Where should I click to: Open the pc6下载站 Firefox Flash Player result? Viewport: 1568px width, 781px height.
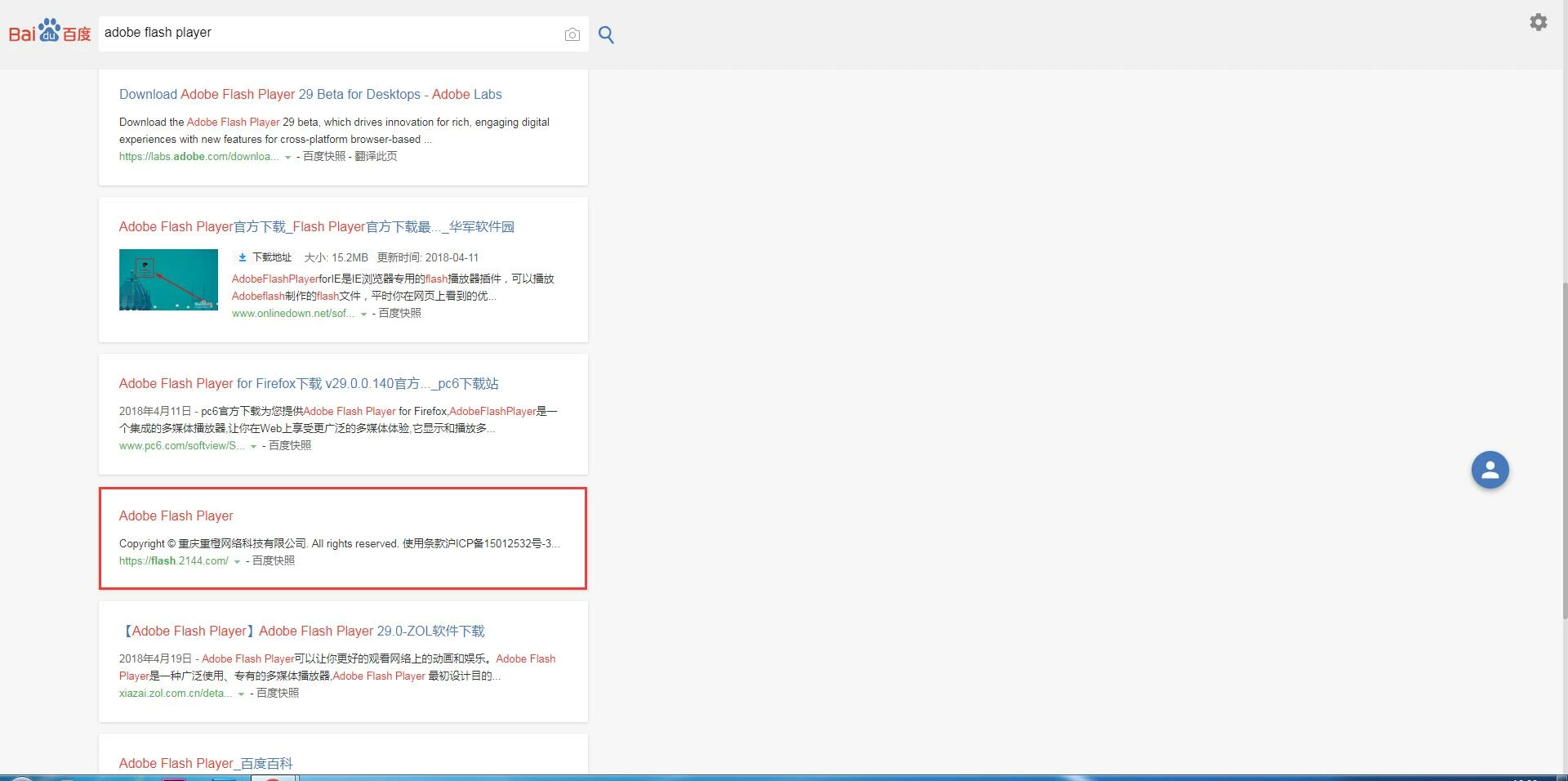[309, 383]
